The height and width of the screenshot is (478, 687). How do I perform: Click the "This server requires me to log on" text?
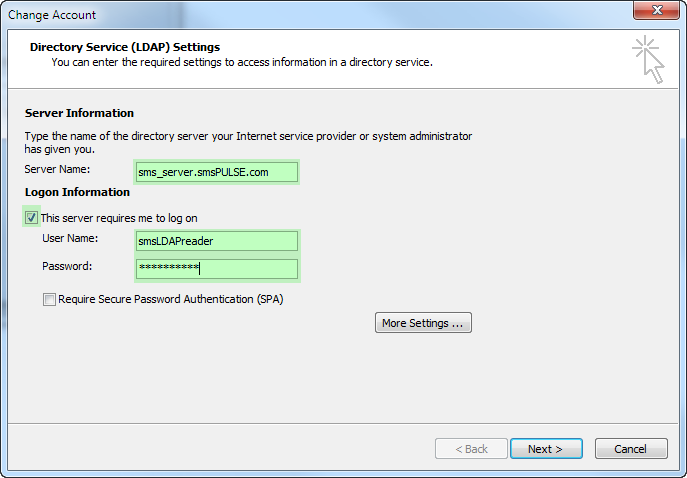coord(119,218)
